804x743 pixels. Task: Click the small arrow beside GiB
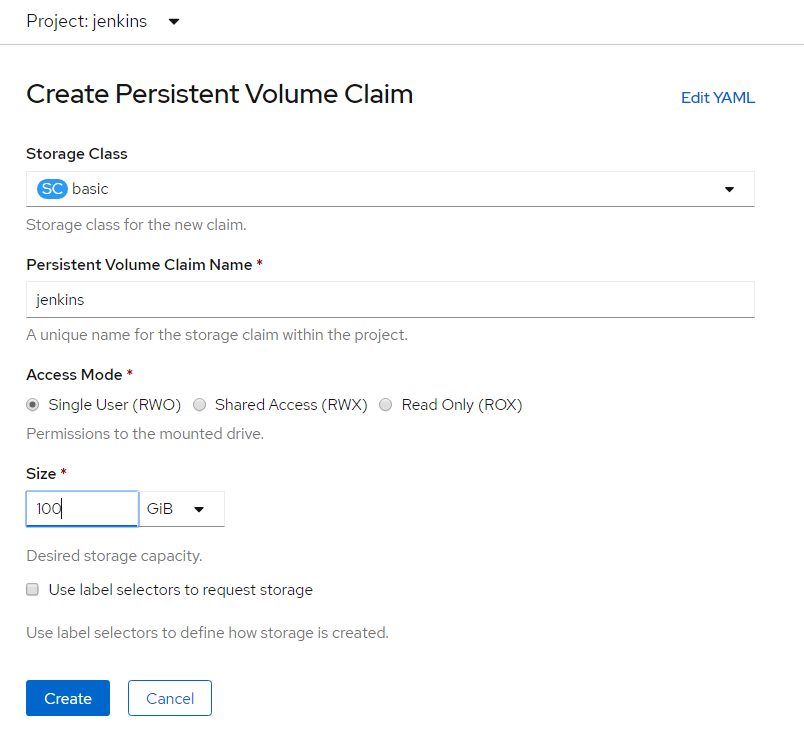coord(199,509)
